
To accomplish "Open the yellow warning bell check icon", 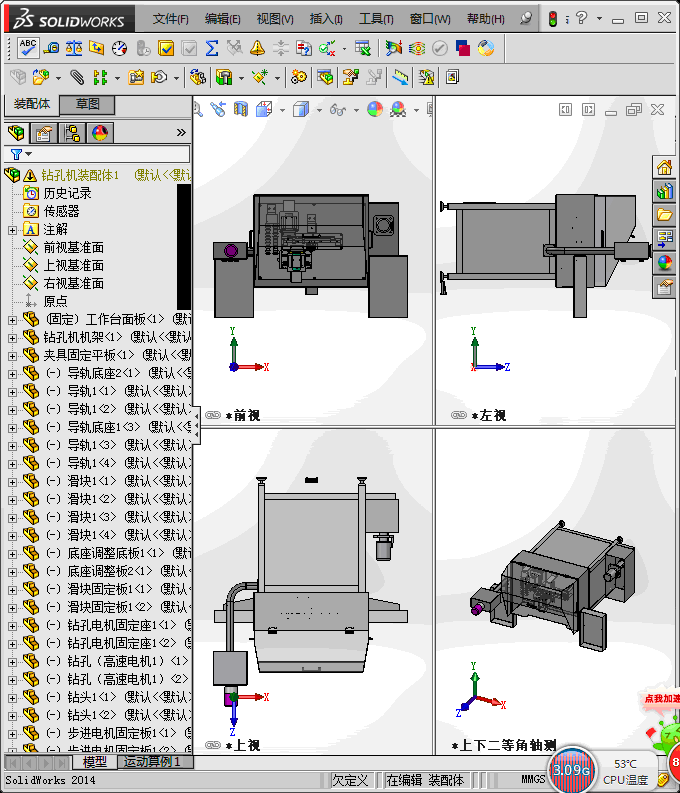I will tap(257, 48).
